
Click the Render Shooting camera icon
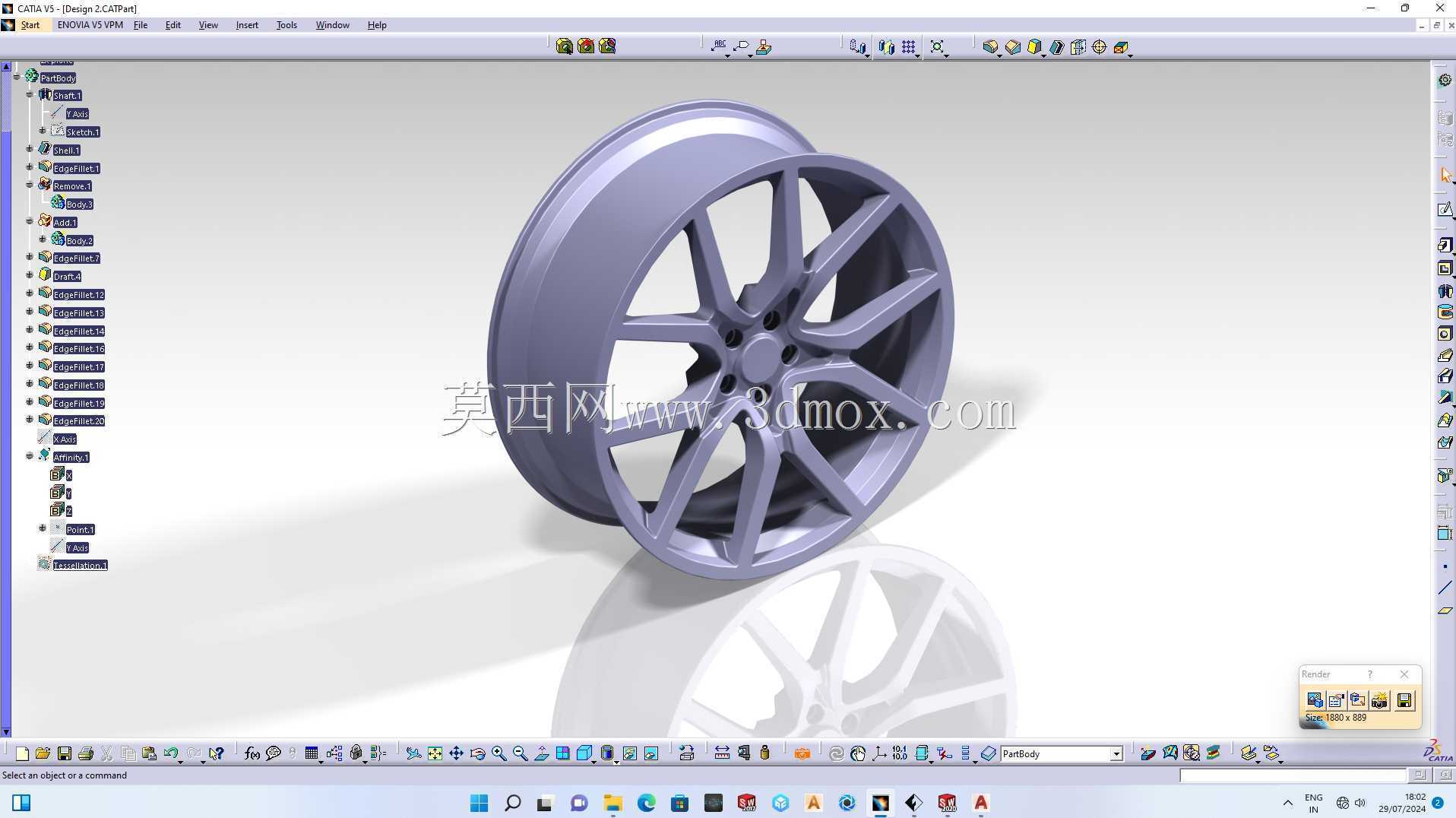coord(1379,700)
